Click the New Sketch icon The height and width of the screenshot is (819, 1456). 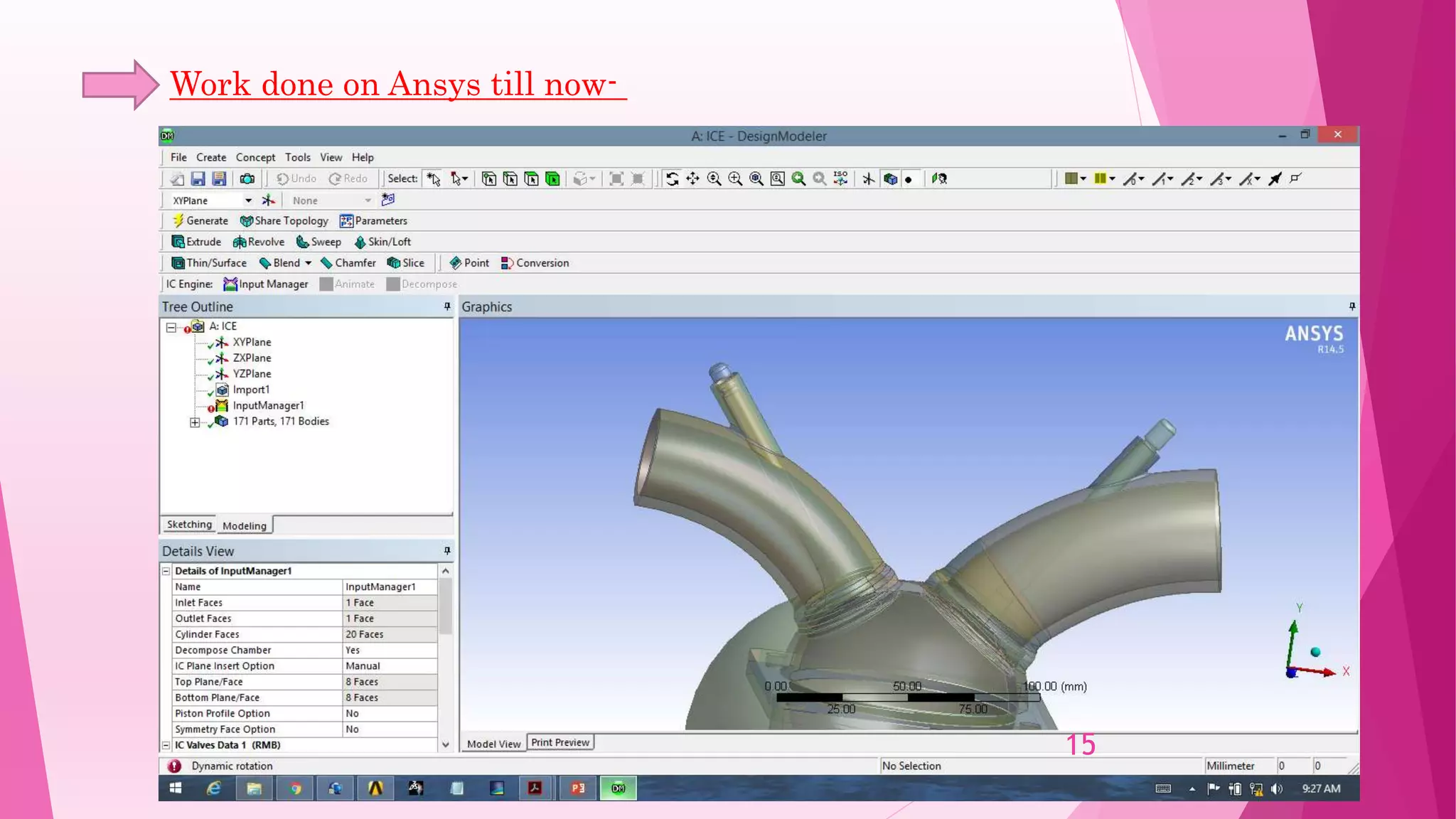pyautogui.click(x=388, y=200)
